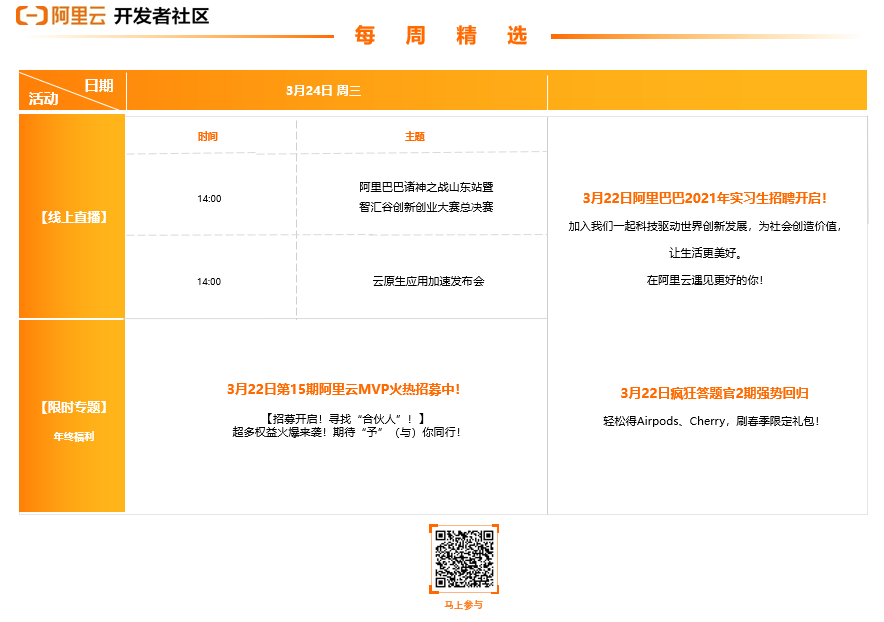Click the 活动 header label
Image resolution: width=884 pixels, height=622 pixels.
tap(43, 99)
